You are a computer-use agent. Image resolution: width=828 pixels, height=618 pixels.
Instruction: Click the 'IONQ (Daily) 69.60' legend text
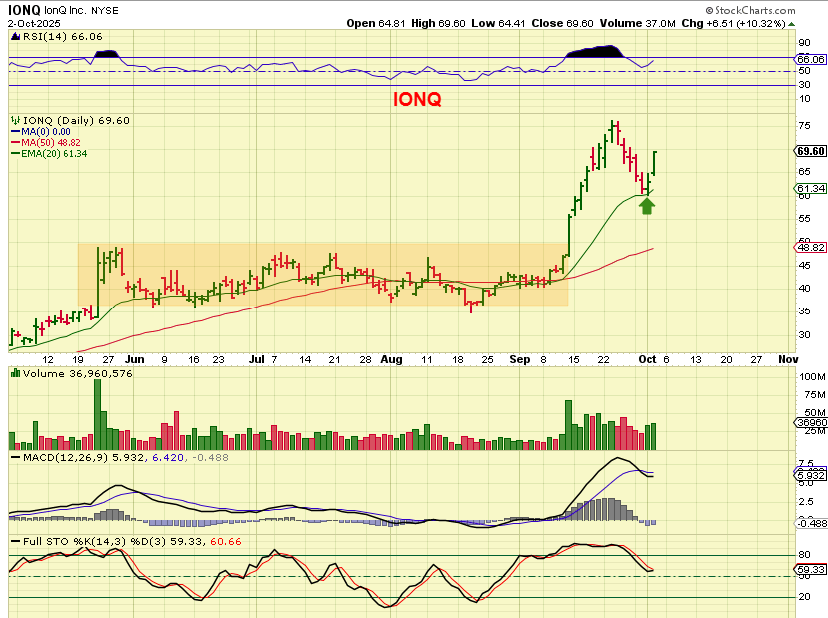coord(77,120)
